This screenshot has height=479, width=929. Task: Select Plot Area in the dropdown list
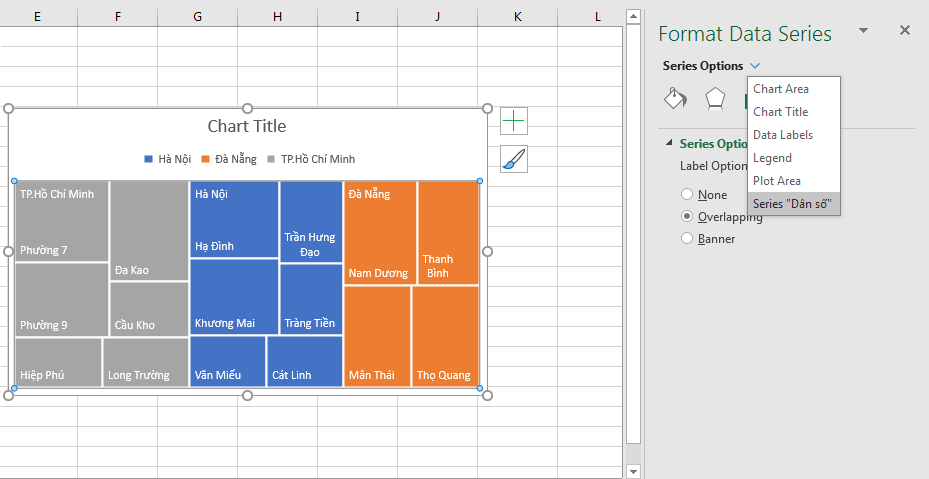click(x=777, y=181)
